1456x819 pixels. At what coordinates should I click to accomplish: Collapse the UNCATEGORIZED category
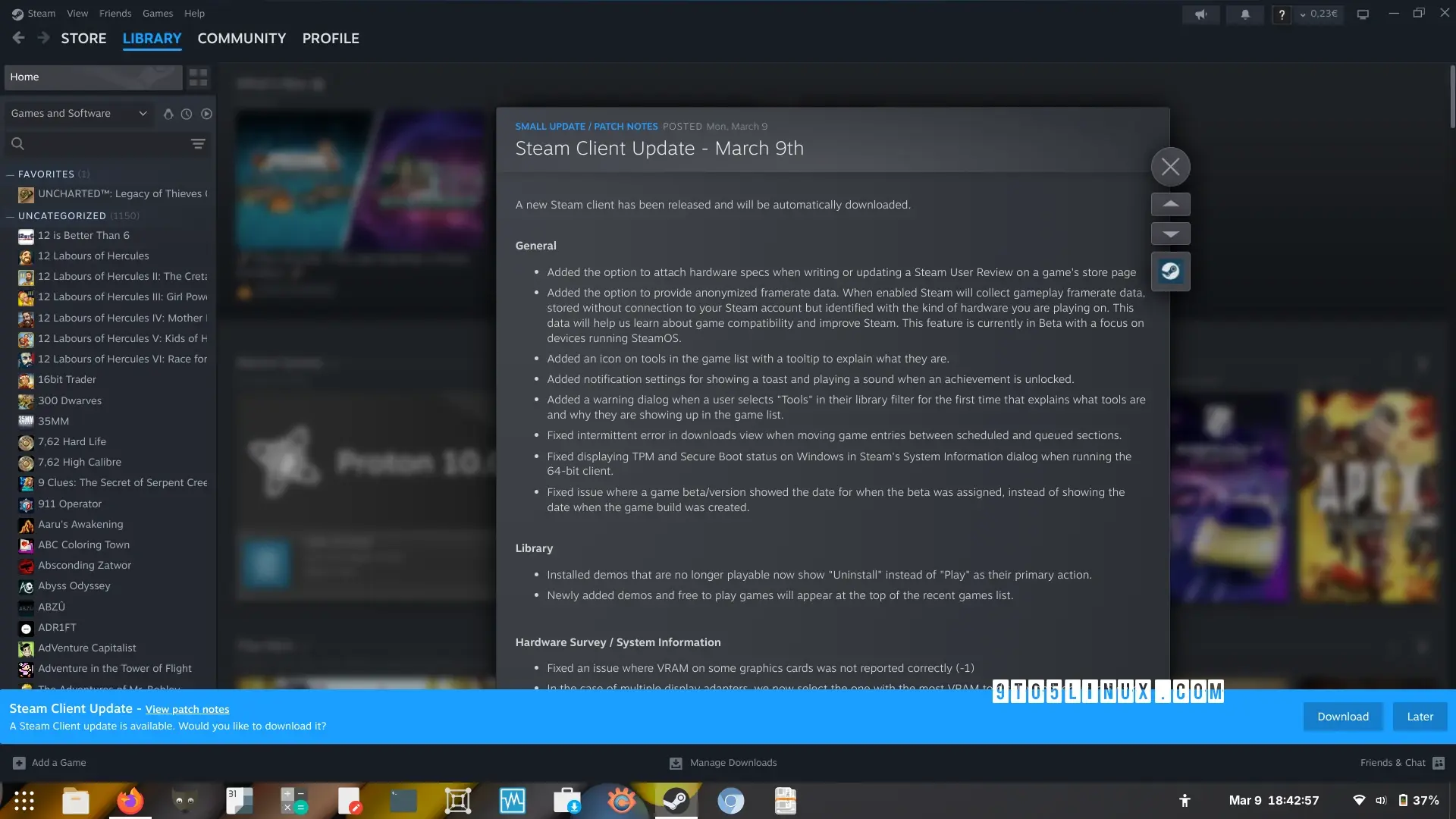(11, 216)
